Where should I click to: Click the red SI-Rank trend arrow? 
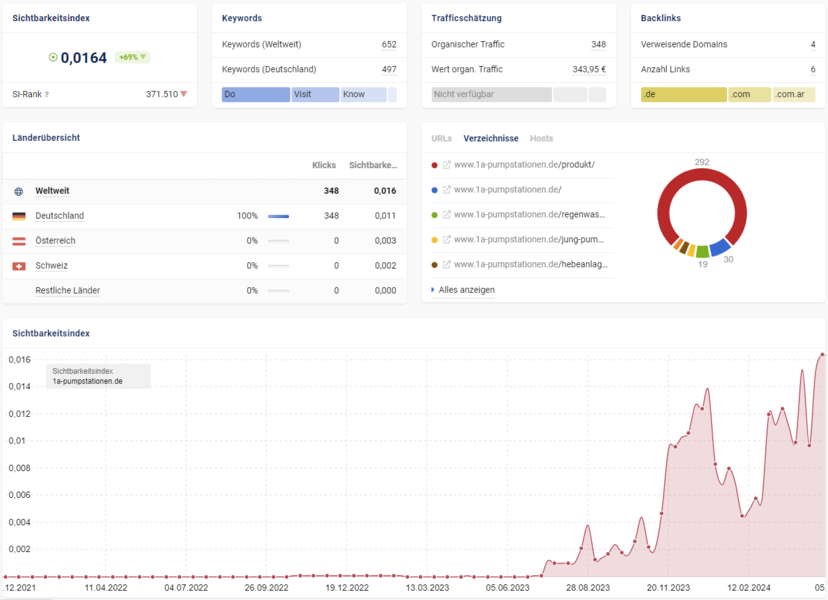184,94
